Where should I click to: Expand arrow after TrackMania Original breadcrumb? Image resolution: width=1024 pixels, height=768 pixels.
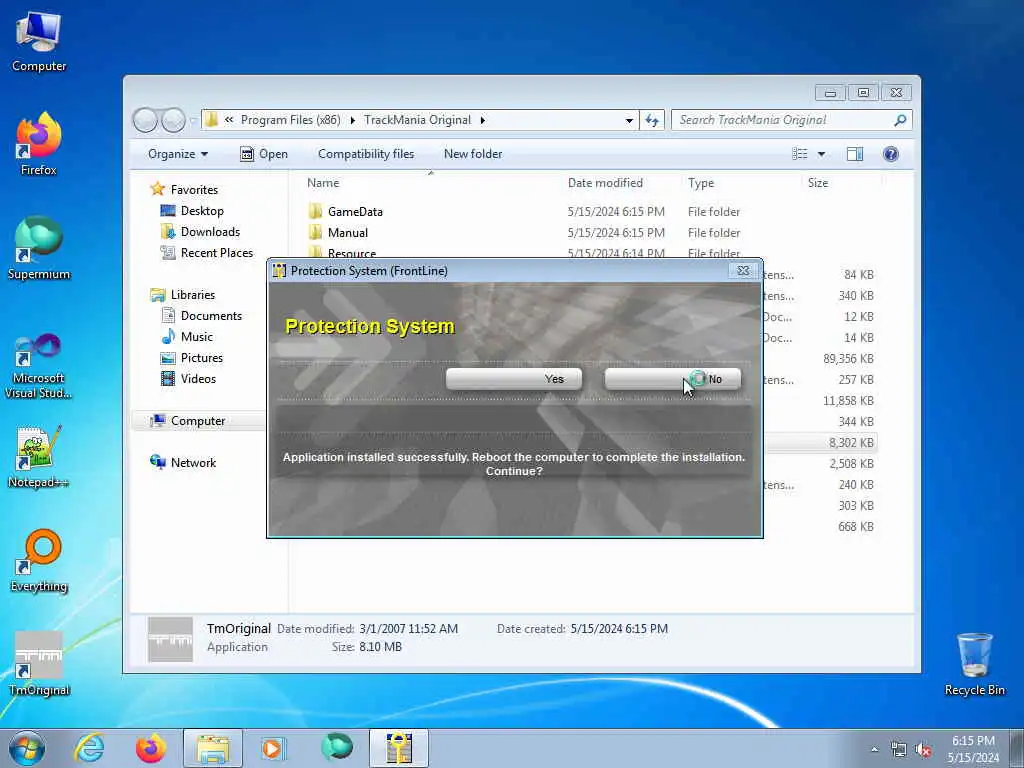point(483,120)
